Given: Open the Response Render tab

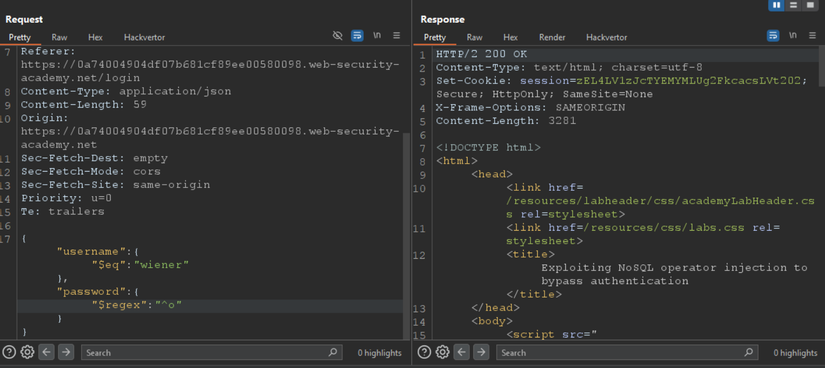Looking at the screenshot, I should click(x=552, y=37).
